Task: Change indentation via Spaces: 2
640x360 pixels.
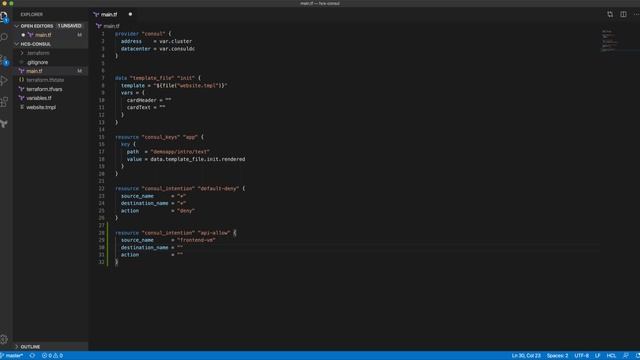Action: [x=557, y=356]
